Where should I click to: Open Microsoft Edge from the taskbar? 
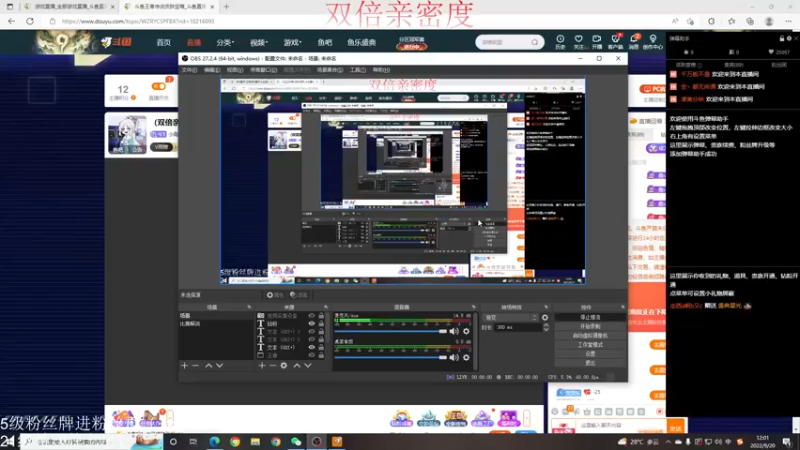click(x=214, y=441)
